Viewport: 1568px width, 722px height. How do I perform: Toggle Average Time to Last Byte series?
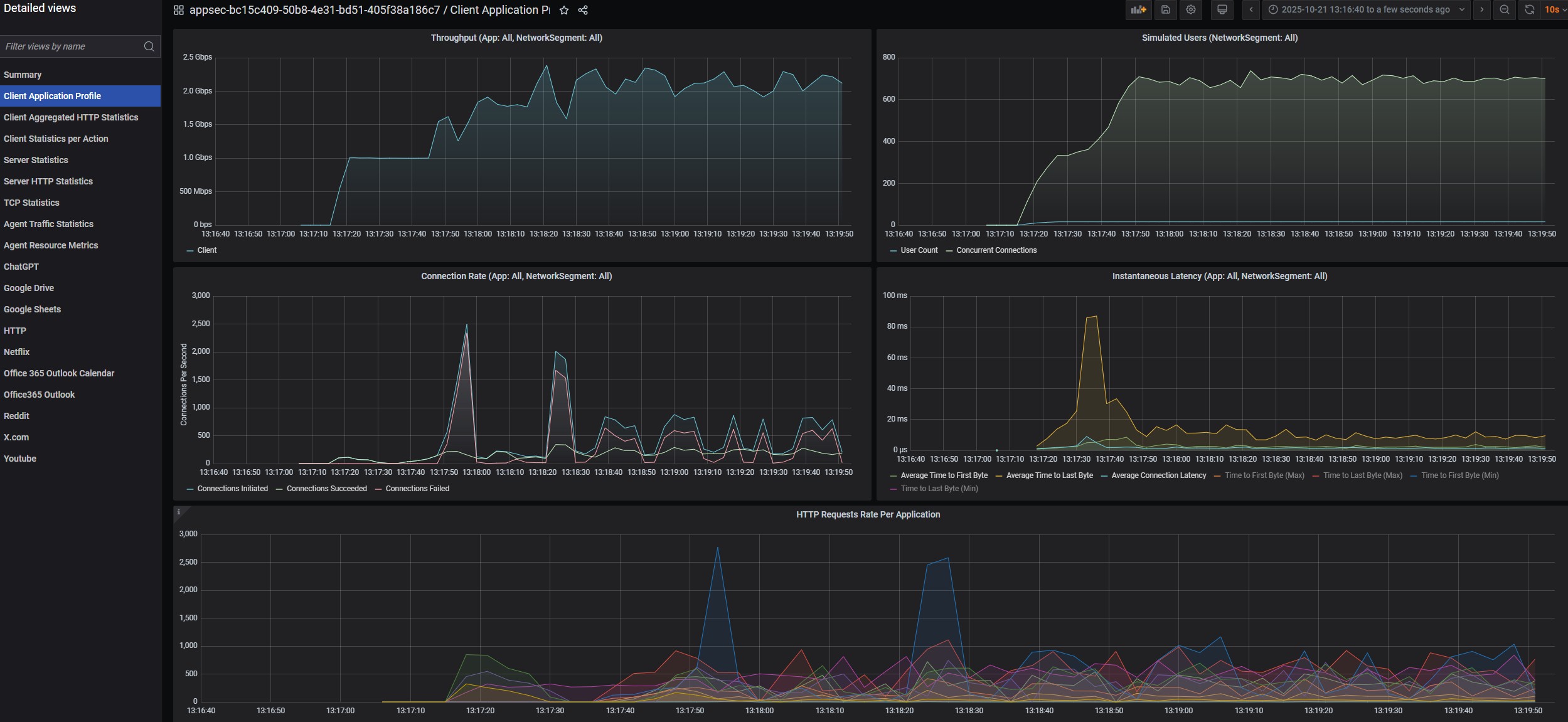1049,475
